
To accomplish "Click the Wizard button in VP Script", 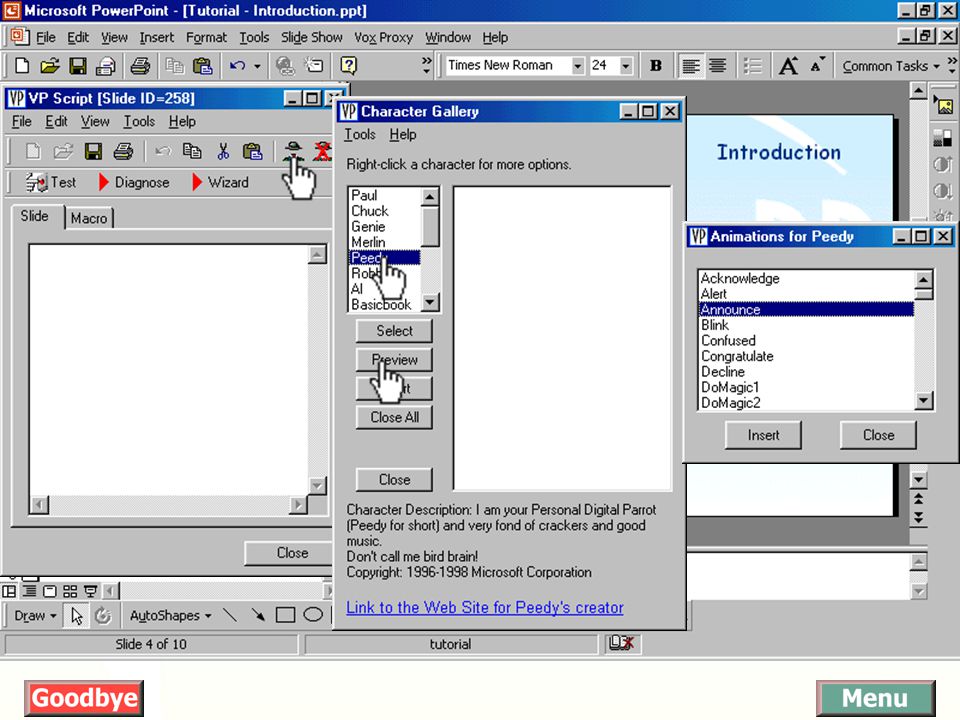I will tap(220, 182).
